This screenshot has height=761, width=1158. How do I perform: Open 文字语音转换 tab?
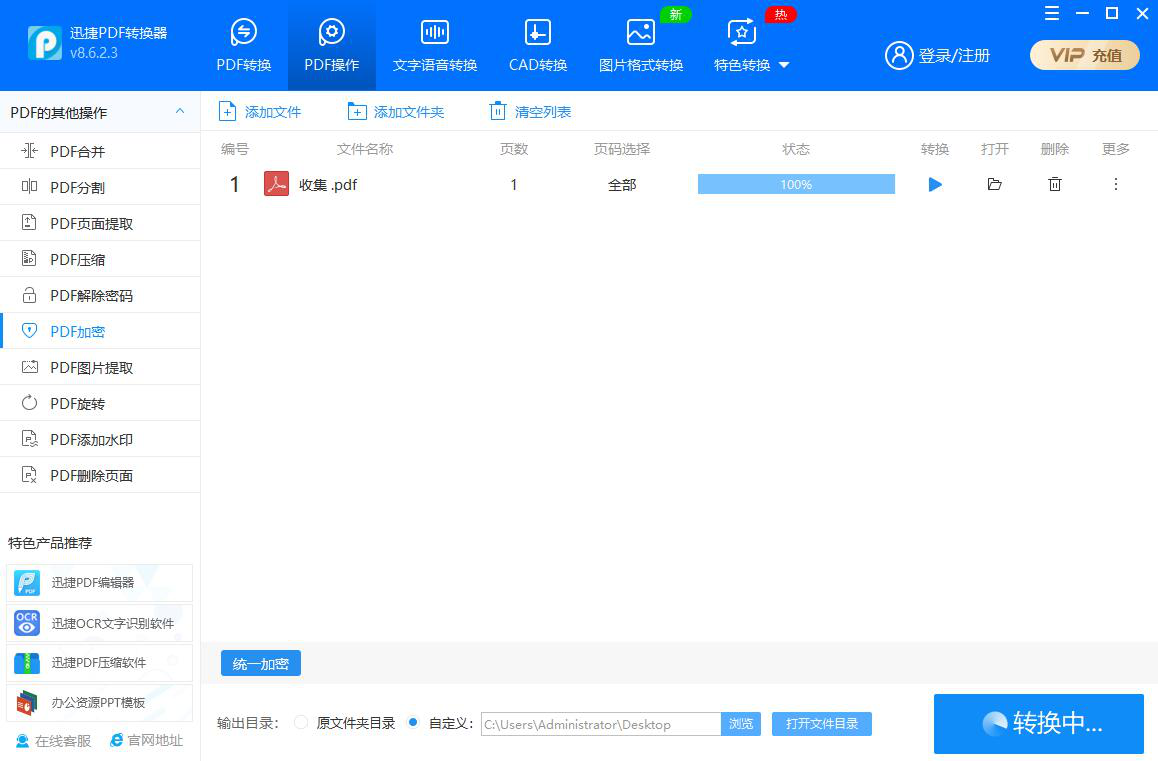[435, 46]
